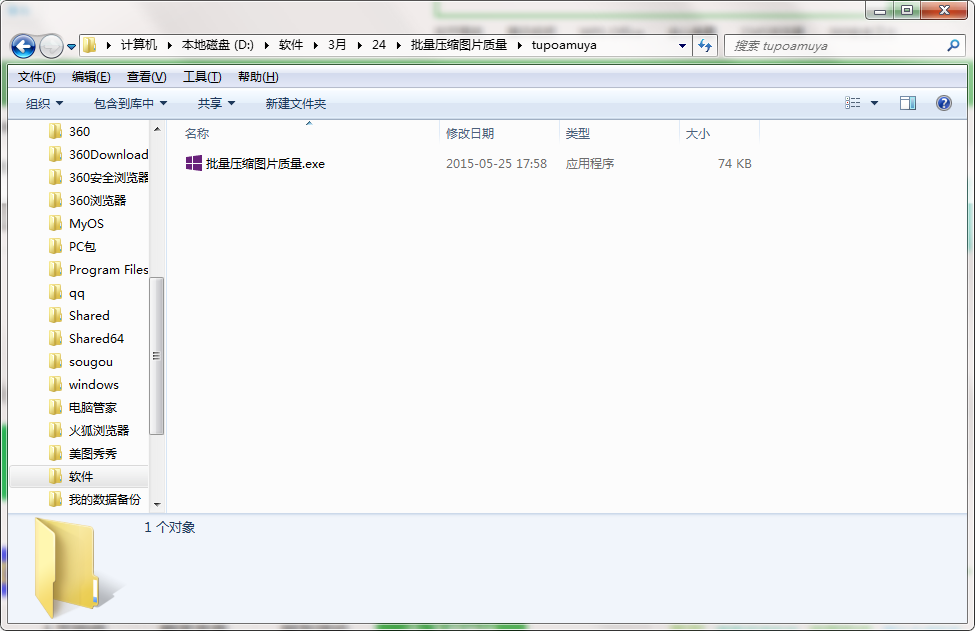The height and width of the screenshot is (631, 975).
Task: Select the 360 folder in tree
Action: pos(79,131)
